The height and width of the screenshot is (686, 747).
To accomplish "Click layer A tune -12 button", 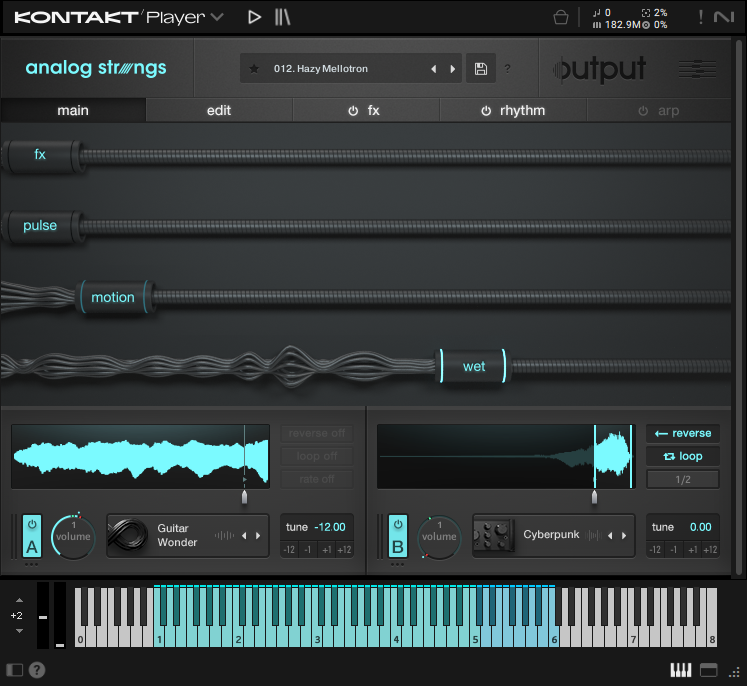I will coord(289,550).
